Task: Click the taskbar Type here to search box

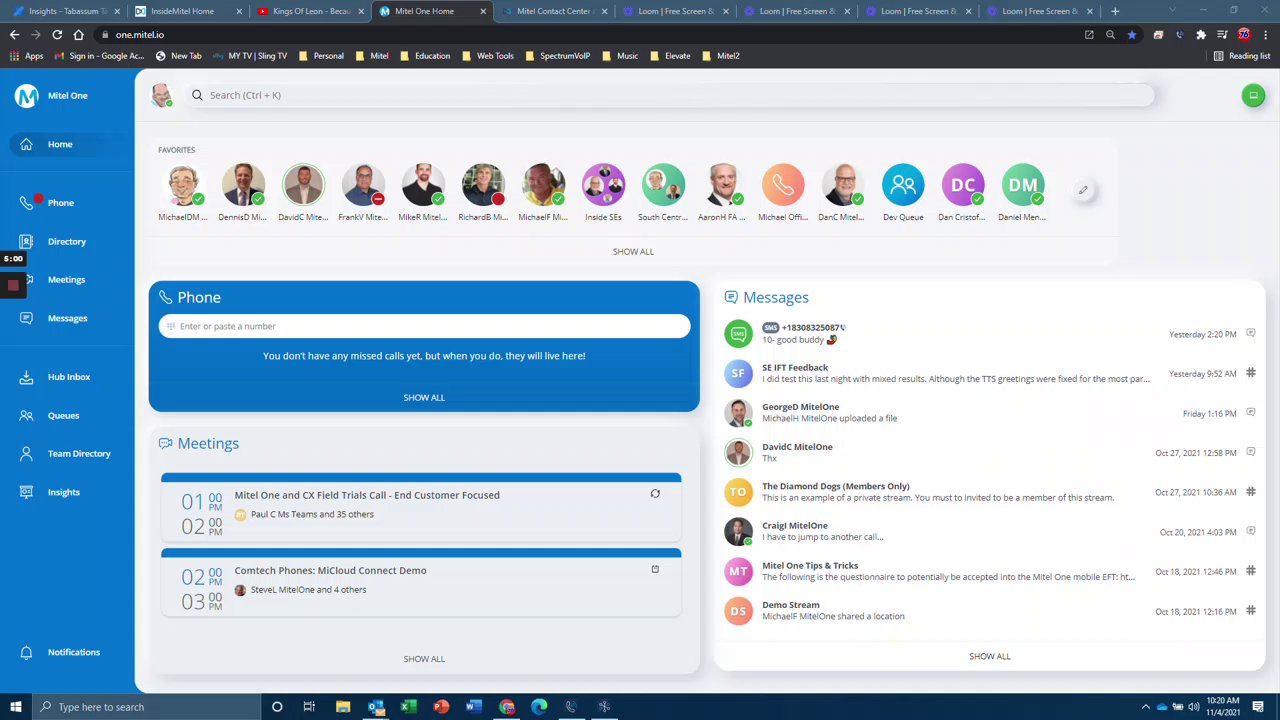Action: (145, 707)
